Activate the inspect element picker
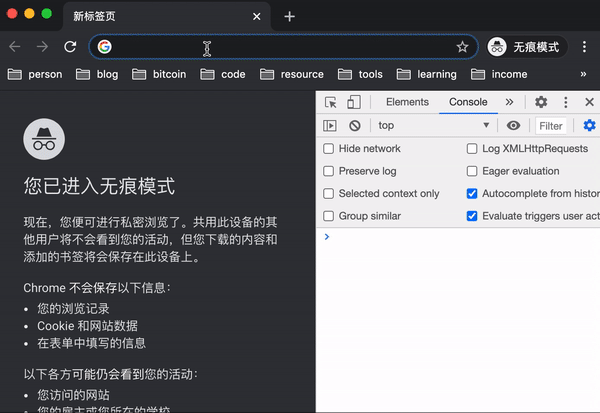This screenshot has height=413, width=600. [x=331, y=102]
